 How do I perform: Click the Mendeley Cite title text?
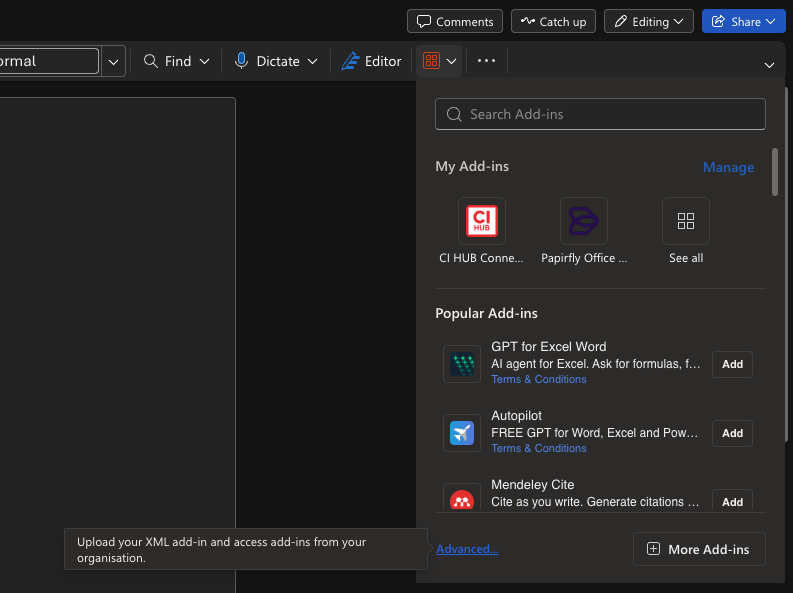coord(533,485)
